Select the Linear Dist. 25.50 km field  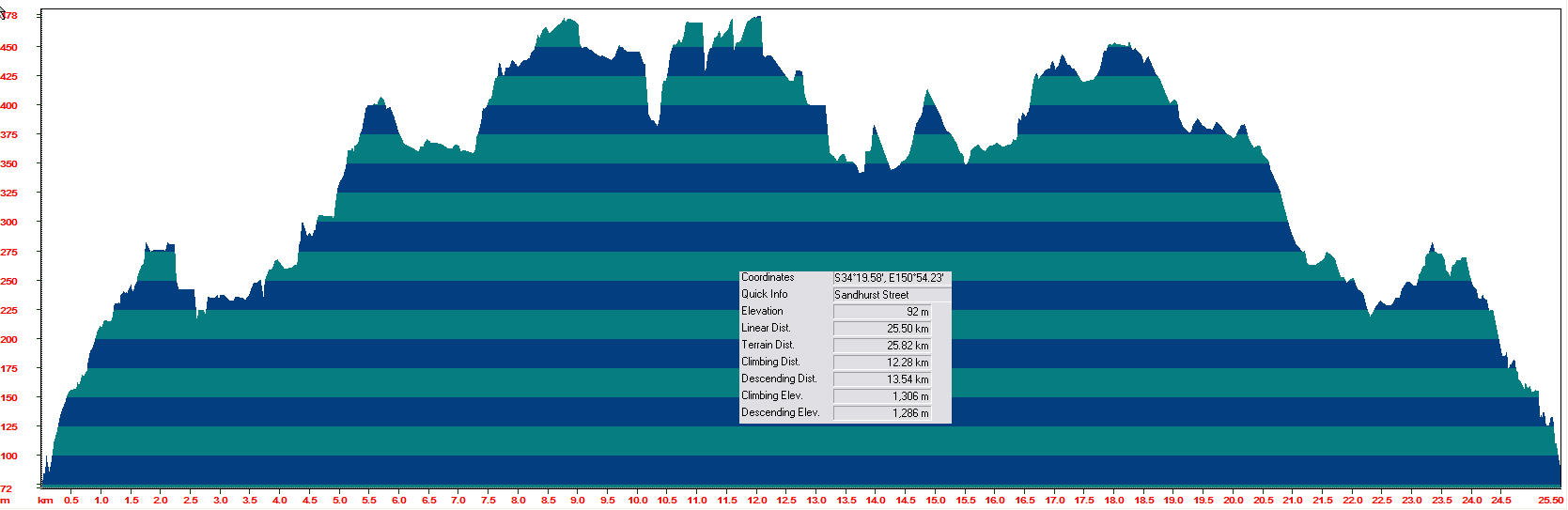(891, 329)
